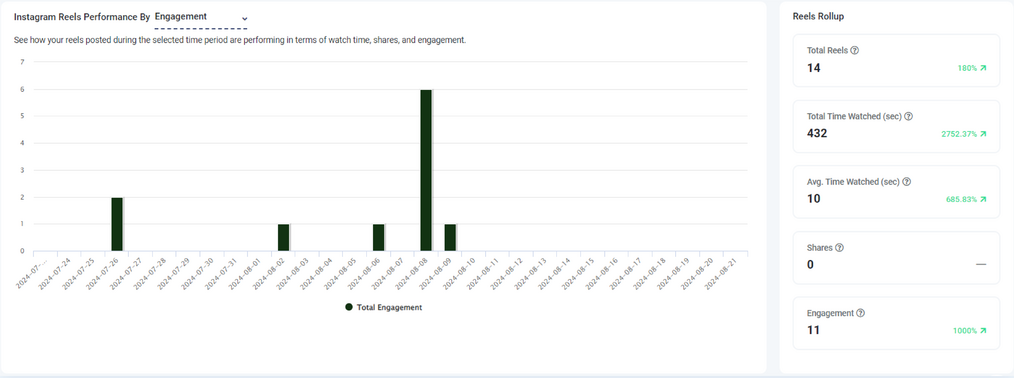Click the 685.83% change label
Viewport: 1014px width, 378px height.
point(962,200)
